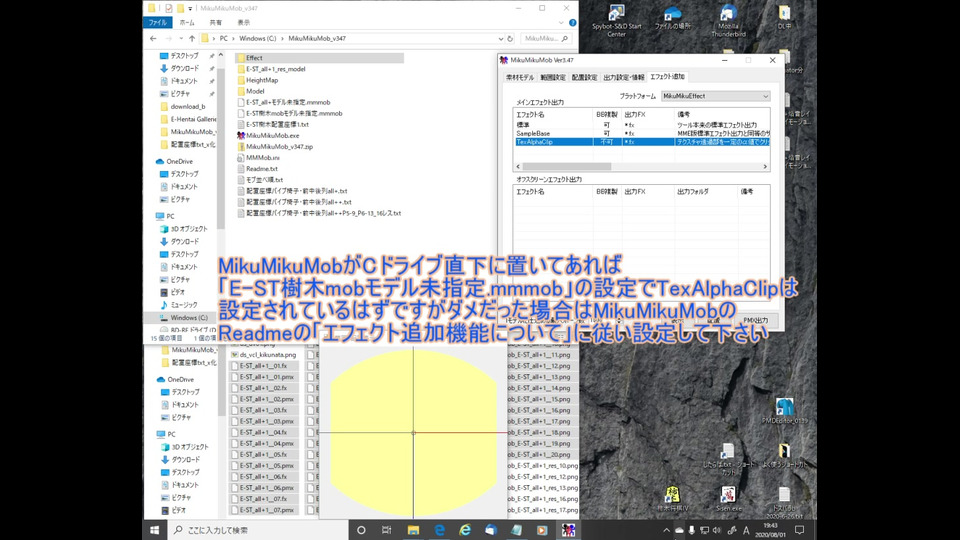Click the horizontal scrollbar thumb of the main effect list
Image resolution: width=960 pixels, height=540 pixels.
point(567,167)
